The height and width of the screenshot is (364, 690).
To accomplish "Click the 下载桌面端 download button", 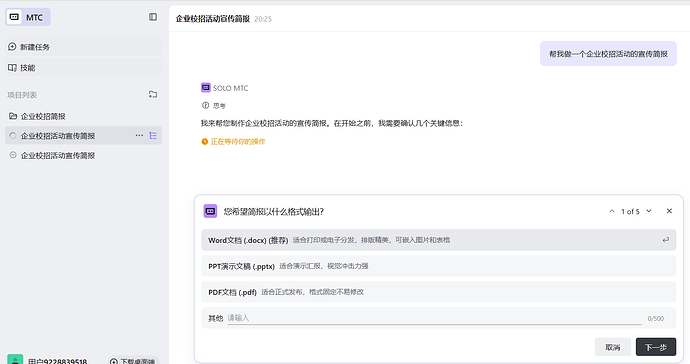I will coord(133,361).
